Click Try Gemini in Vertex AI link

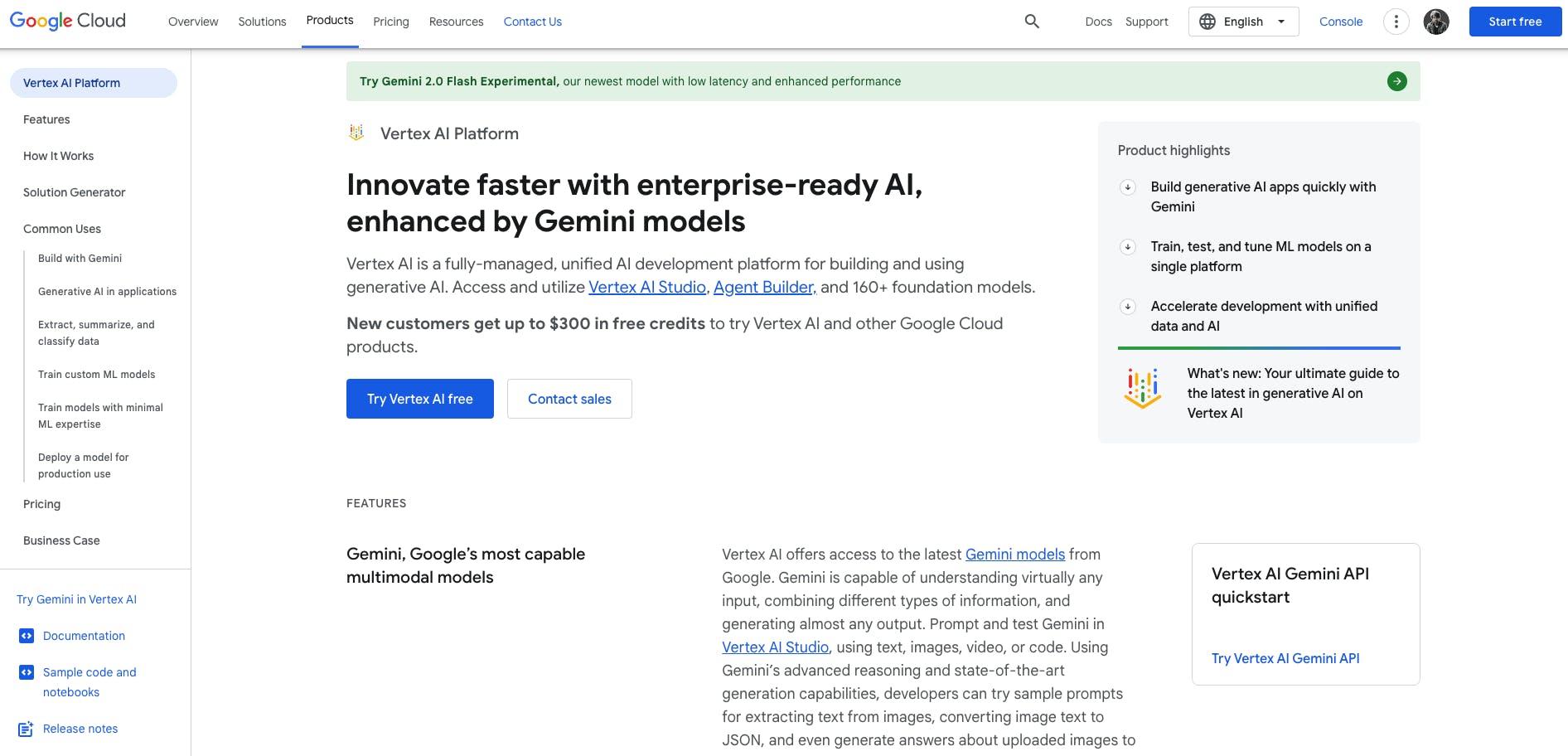[76, 599]
